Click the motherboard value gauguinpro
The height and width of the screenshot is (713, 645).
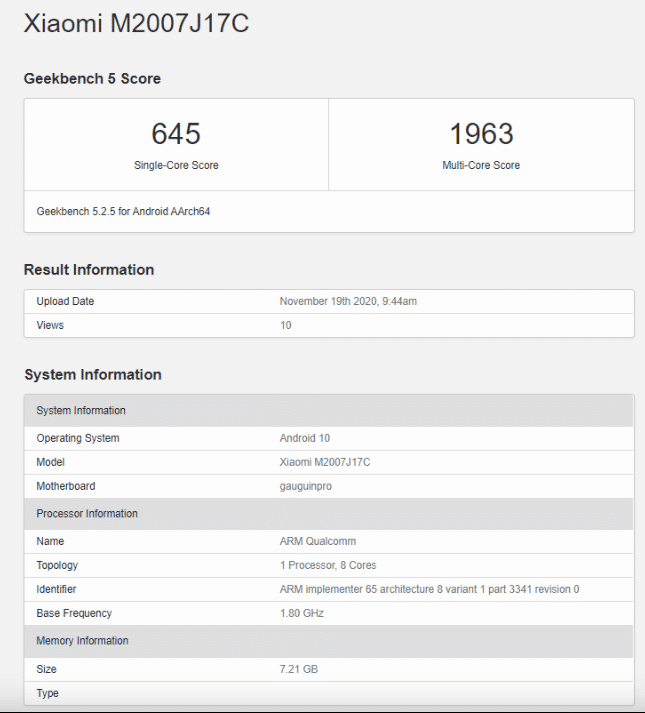(306, 486)
